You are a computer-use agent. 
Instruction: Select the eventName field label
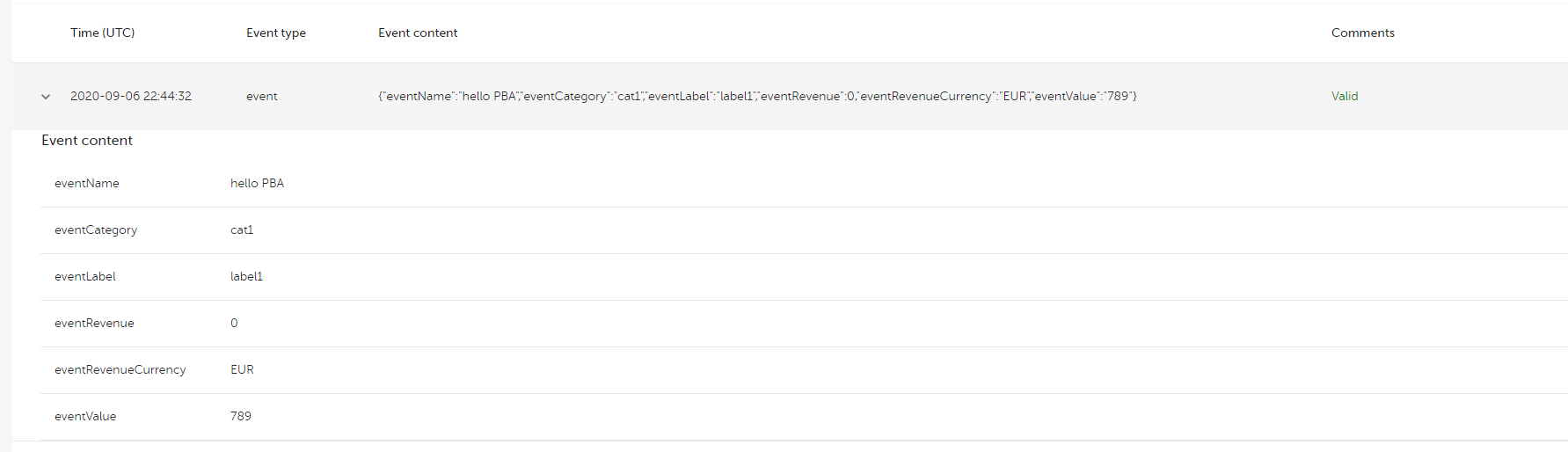(x=86, y=183)
